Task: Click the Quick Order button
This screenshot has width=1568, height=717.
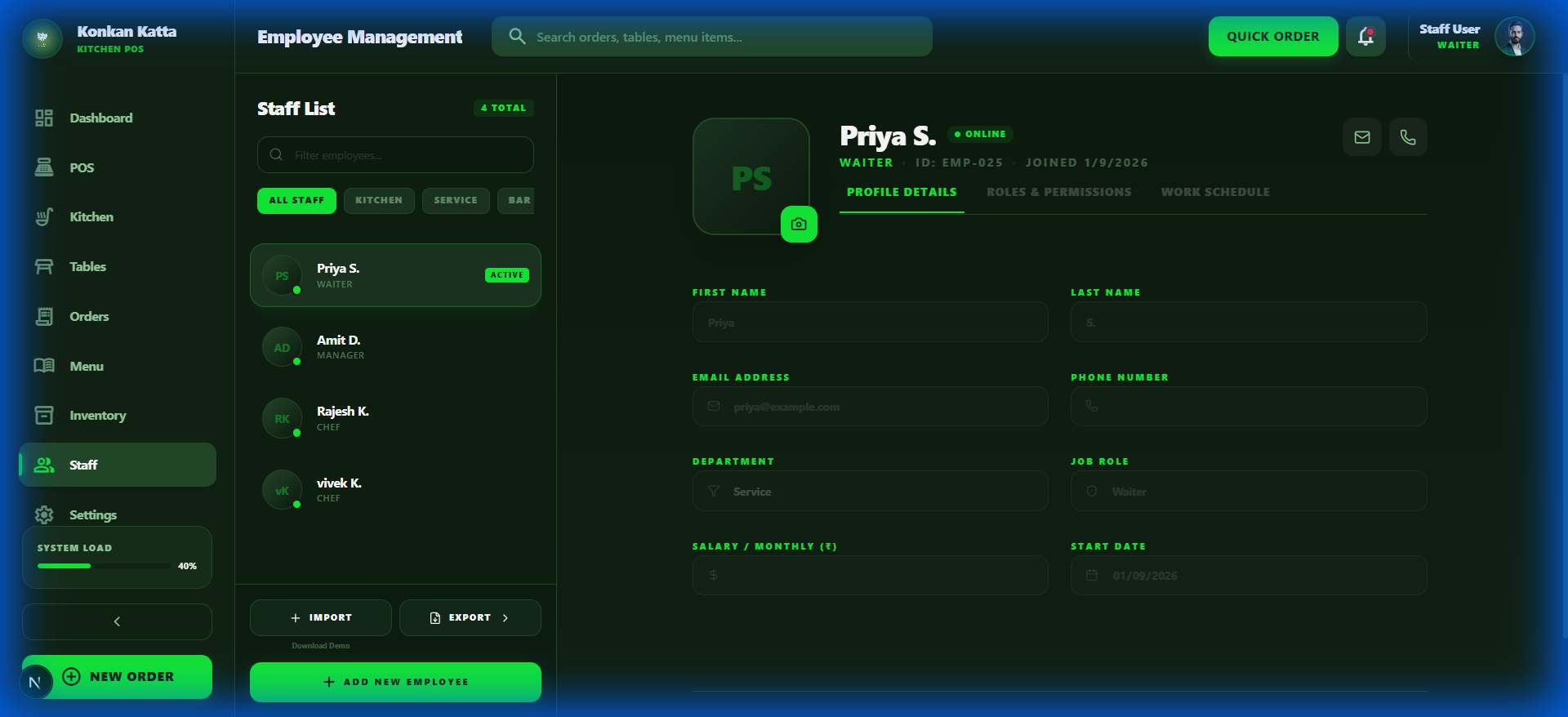Action: (x=1273, y=37)
